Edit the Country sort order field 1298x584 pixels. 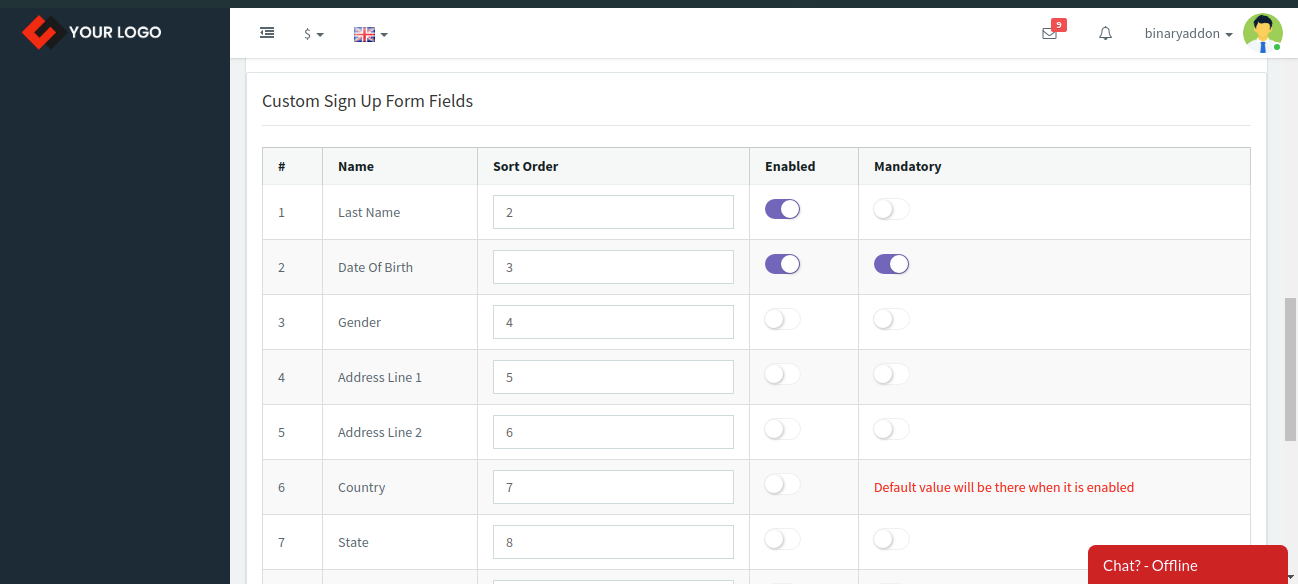(613, 487)
